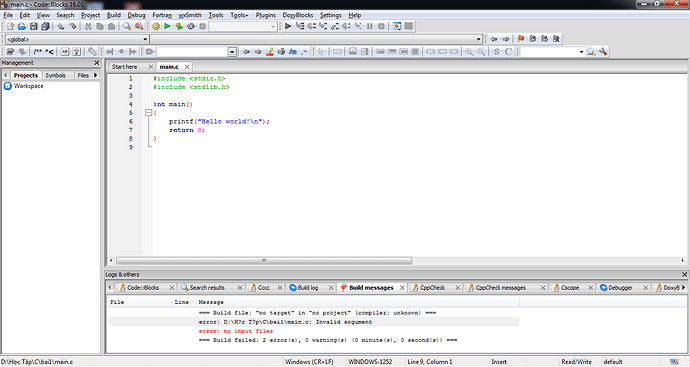The height and width of the screenshot is (367, 690).
Task: Switch to the Build log tab
Action: click(308, 287)
